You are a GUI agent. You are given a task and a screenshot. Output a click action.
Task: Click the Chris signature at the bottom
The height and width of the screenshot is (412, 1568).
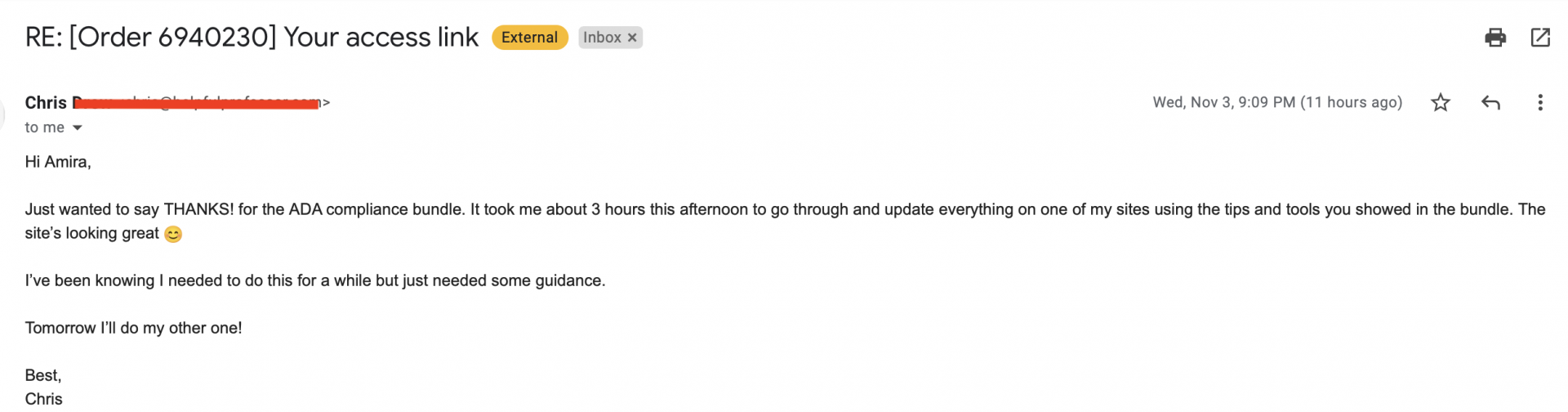click(43, 399)
